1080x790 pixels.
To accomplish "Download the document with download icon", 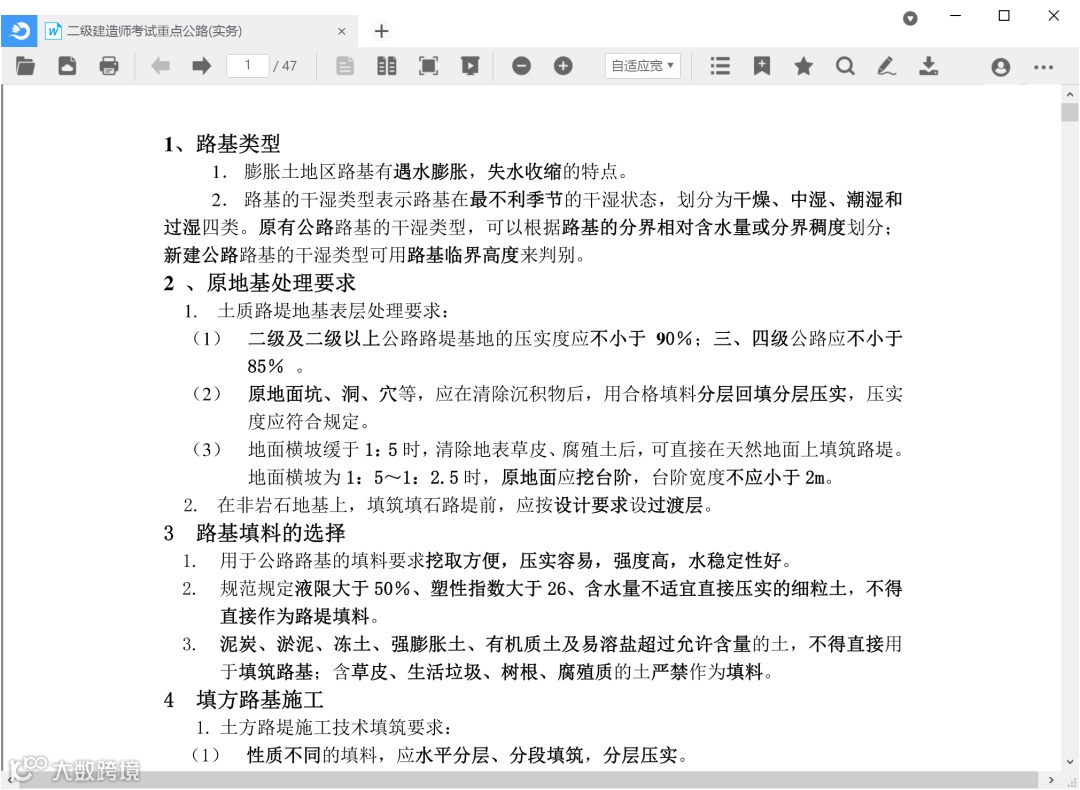I will [928, 66].
